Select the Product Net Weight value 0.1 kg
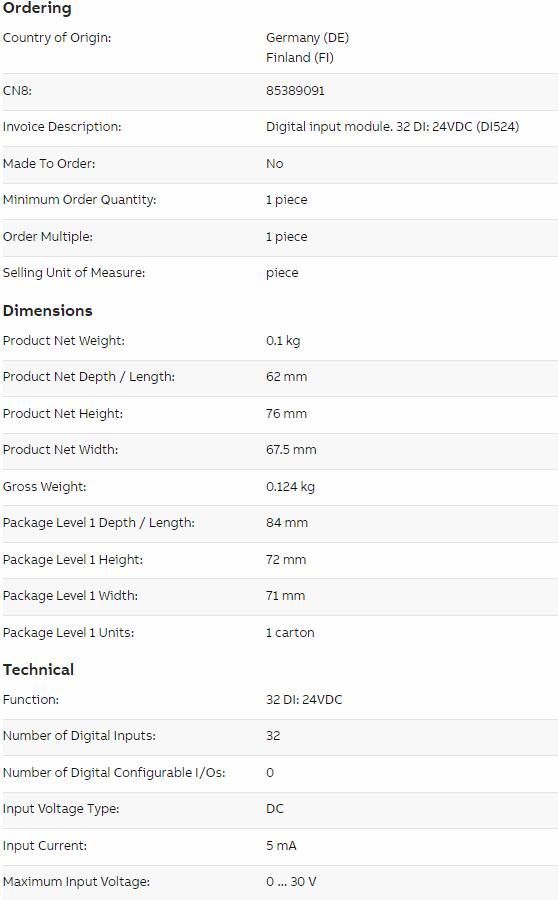 pyautogui.click(x=283, y=340)
